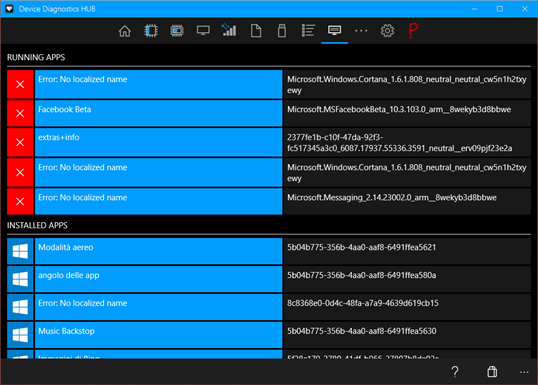This screenshot has width=538, height=385.
Task: Open the list view icon in toolbar
Action: tap(308, 31)
